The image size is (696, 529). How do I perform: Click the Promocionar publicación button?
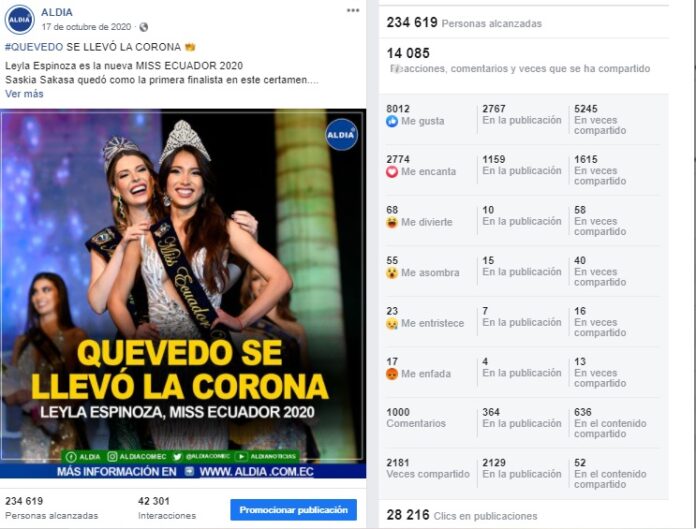tap(293, 510)
